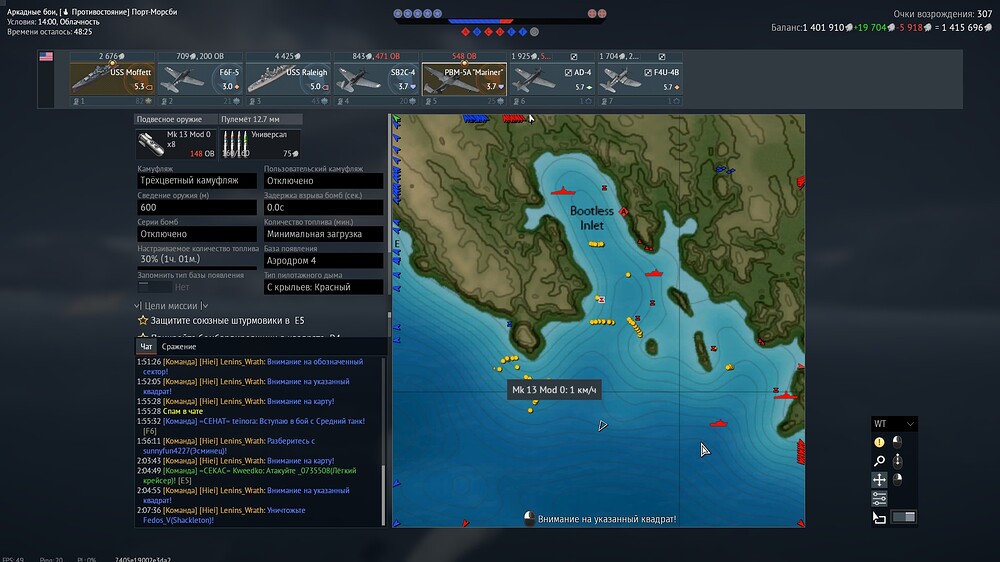Expand the WT map preset dropdown

coord(893,424)
